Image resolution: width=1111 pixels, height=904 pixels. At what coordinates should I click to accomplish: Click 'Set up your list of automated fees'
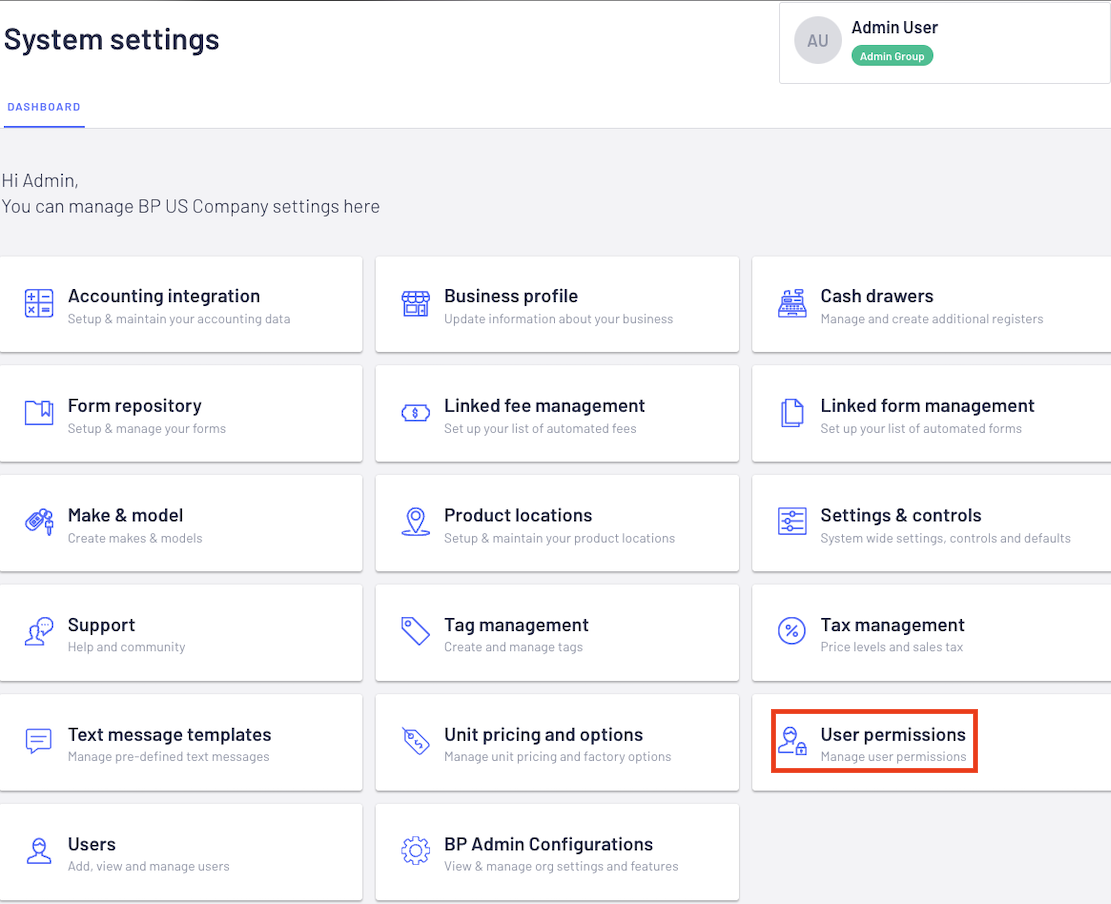pyautogui.click(x=540, y=429)
